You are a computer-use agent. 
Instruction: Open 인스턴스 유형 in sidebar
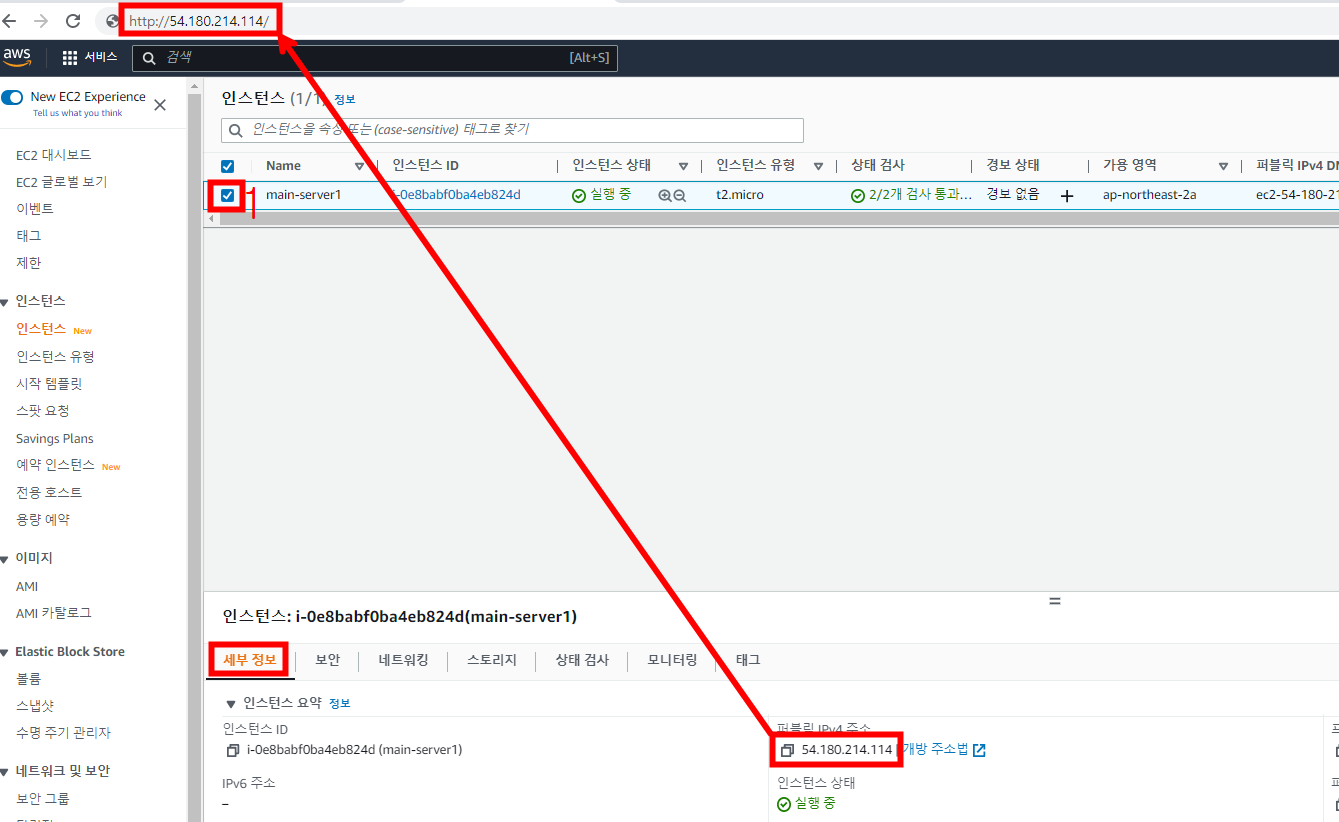point(55,357)
